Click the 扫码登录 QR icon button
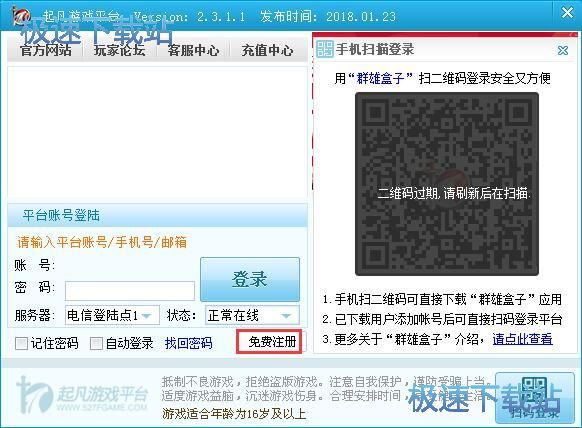582x428 pixels. point(535,398)
